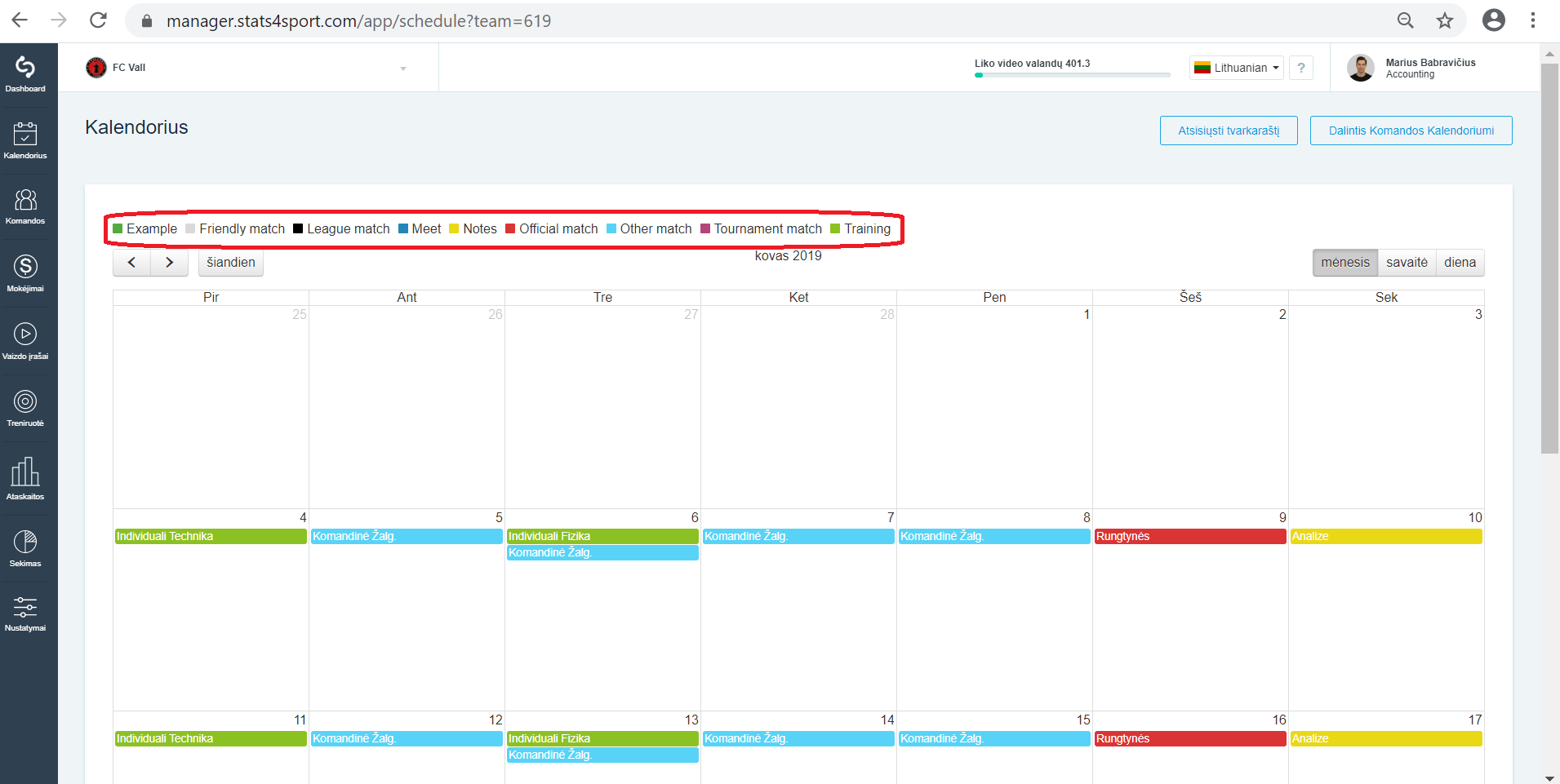Screen dimensions: 1560x784
Task: Click the vertical page scrollbar
Action: click(1549, 258)
